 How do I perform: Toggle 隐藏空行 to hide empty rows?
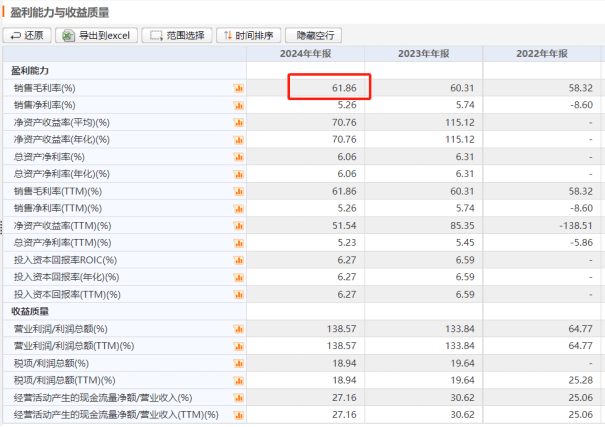314,35
